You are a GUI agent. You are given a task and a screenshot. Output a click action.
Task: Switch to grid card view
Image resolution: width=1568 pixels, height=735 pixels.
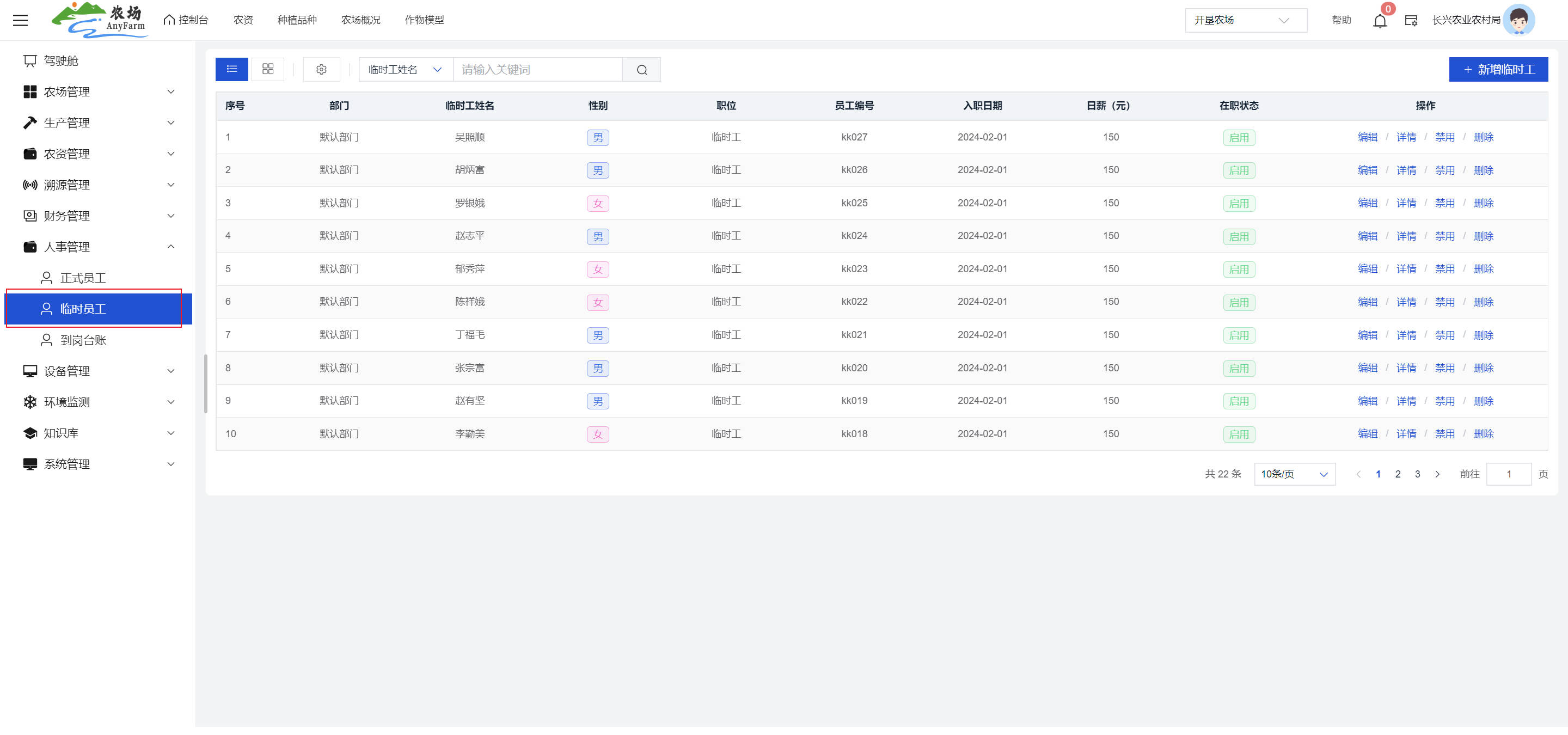click(x=268, y=69)
